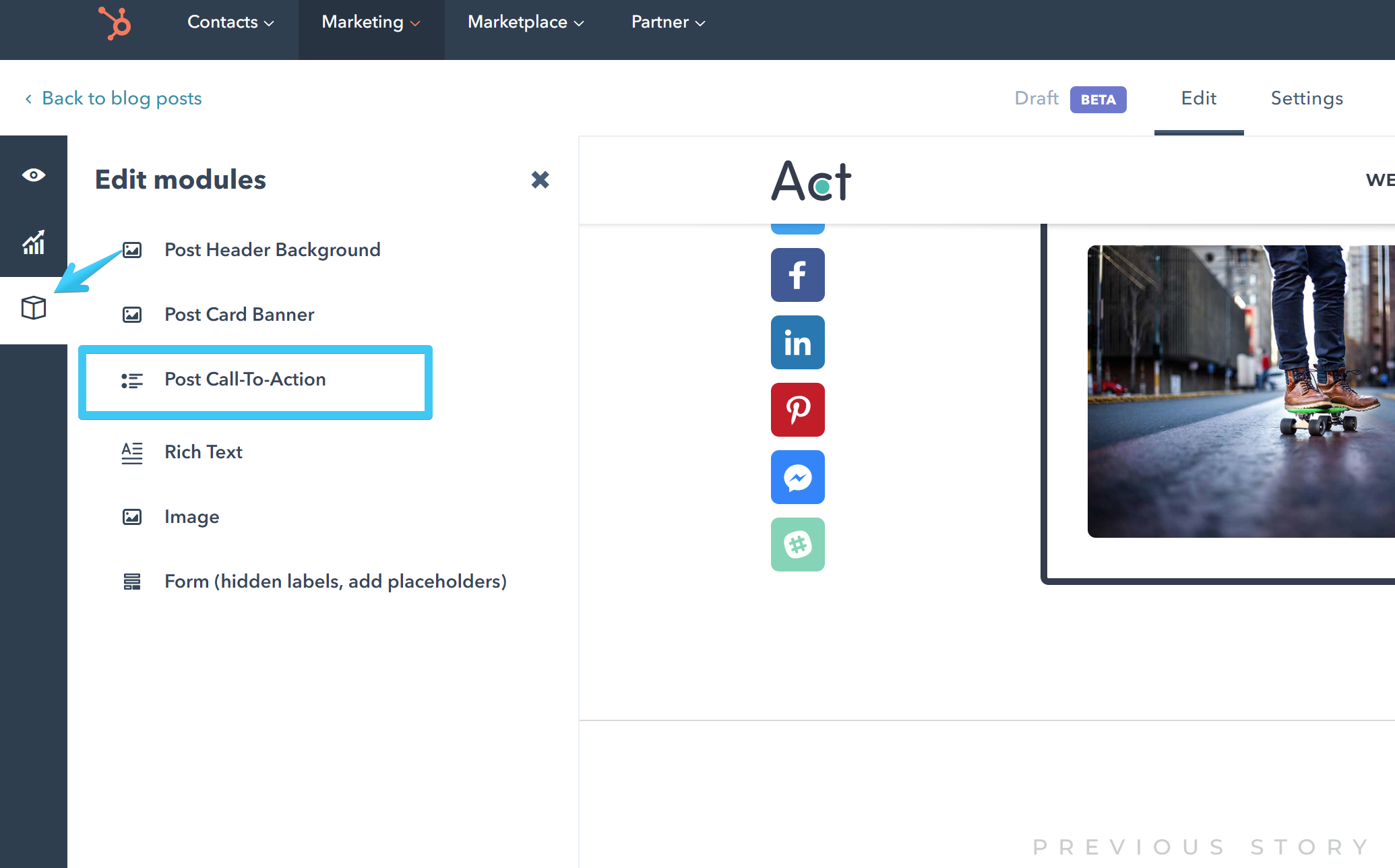Switch to the Settings tab

coord(1306,98)
